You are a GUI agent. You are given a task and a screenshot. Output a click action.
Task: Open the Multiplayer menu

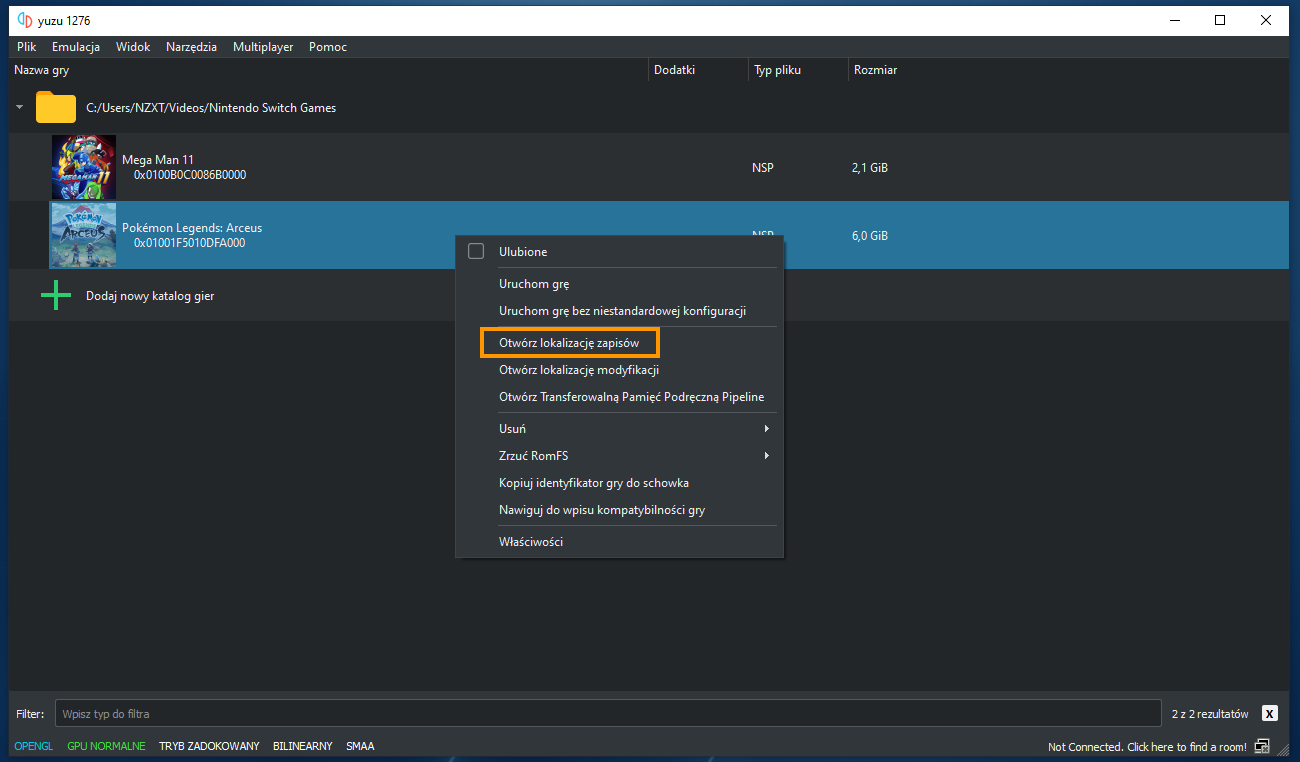[x=263, y=47]
